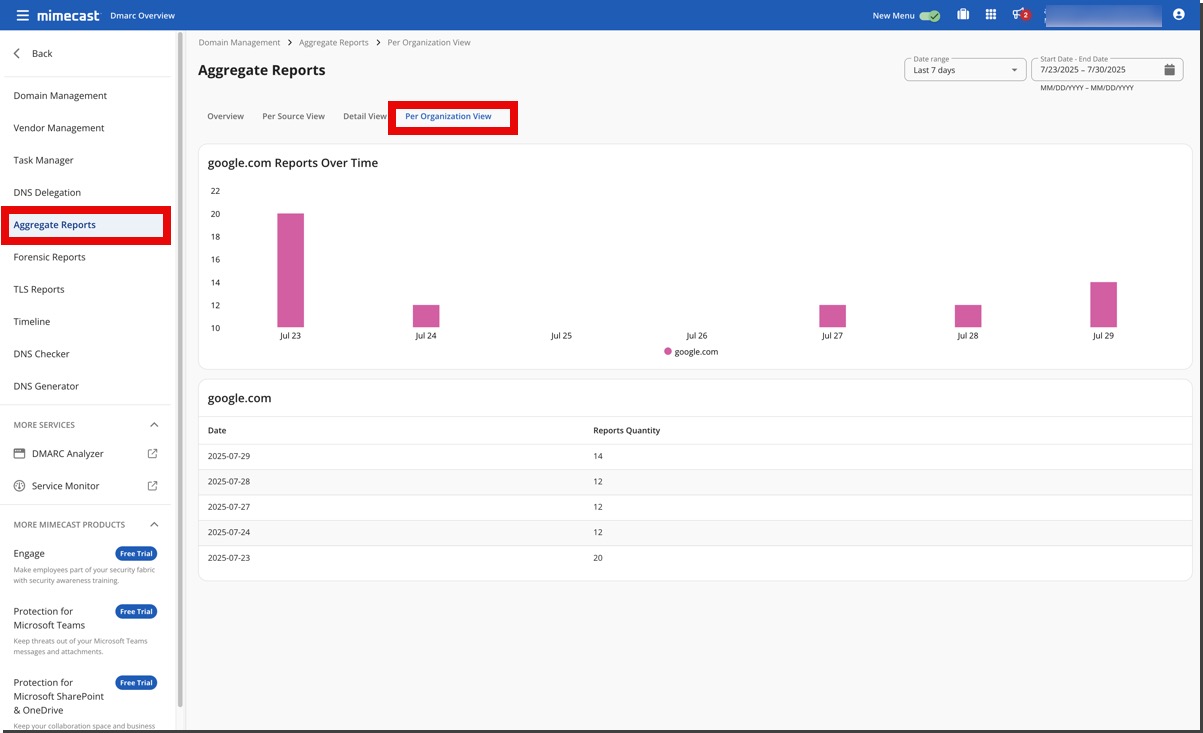Viewport: 1203px width, 733px height.
Task: Open DNS Delegation in sidebar
Action: click(47, 193)
